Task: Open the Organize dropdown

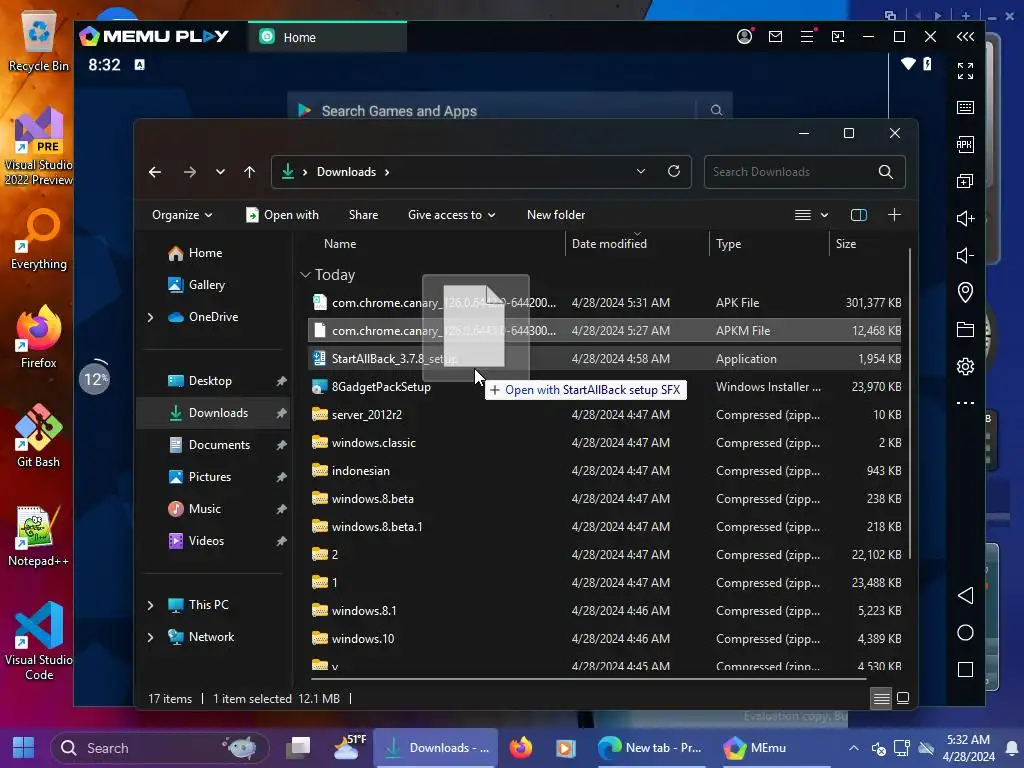Action: pyautogui.click(x=182, y=215)
